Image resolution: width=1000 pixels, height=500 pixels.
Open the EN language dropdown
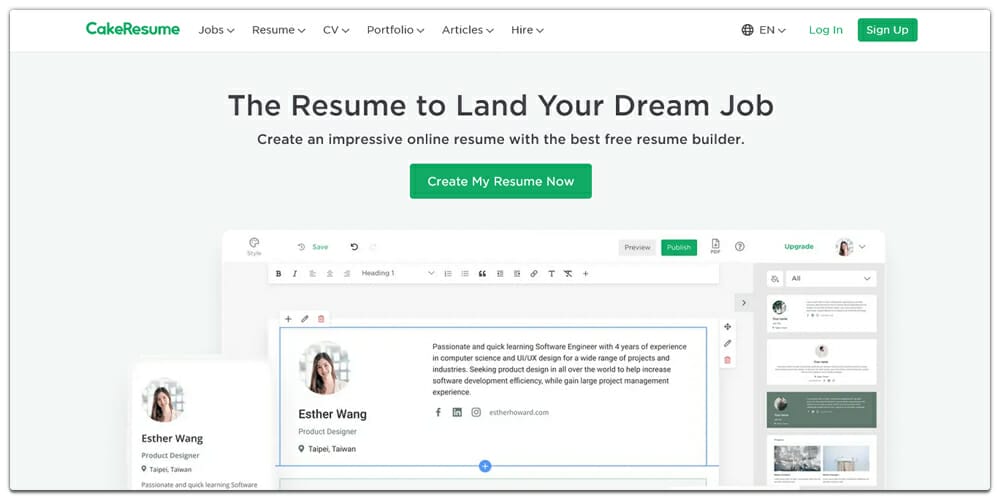[x=772, y=30]
